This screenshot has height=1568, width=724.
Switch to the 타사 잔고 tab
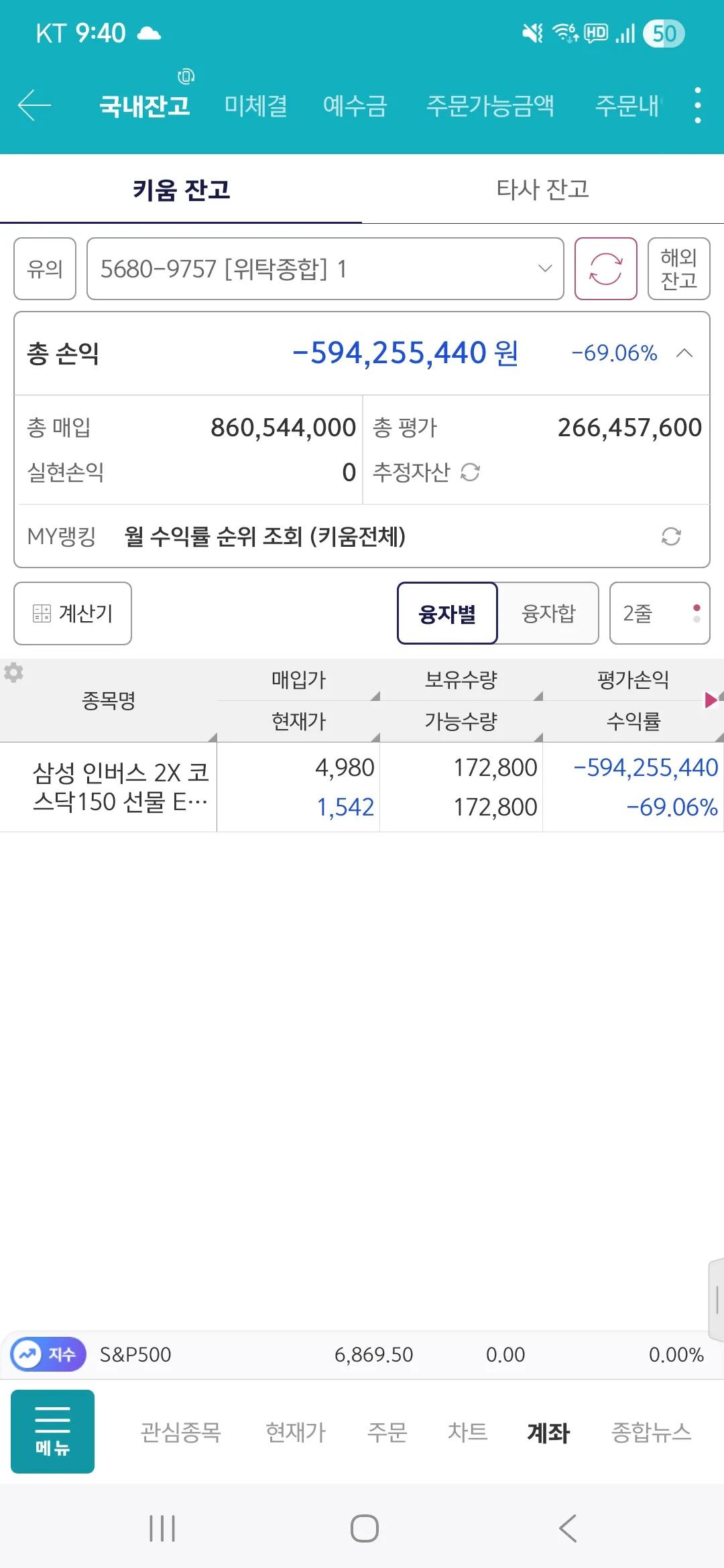(542, 190)
